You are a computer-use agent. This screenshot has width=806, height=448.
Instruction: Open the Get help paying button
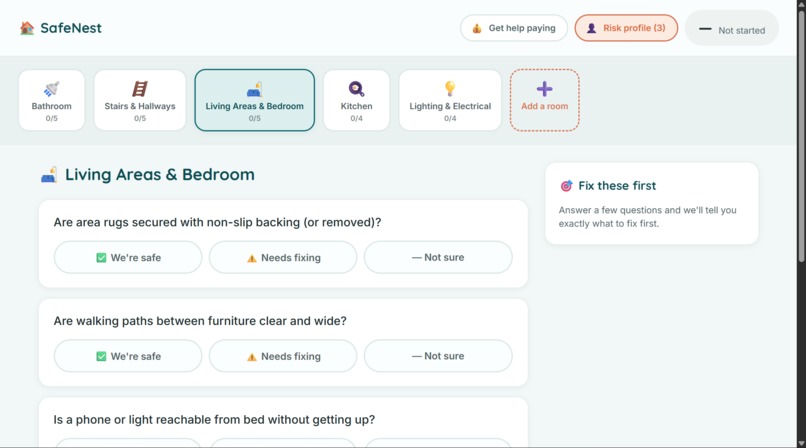click(x=514, y=28)
